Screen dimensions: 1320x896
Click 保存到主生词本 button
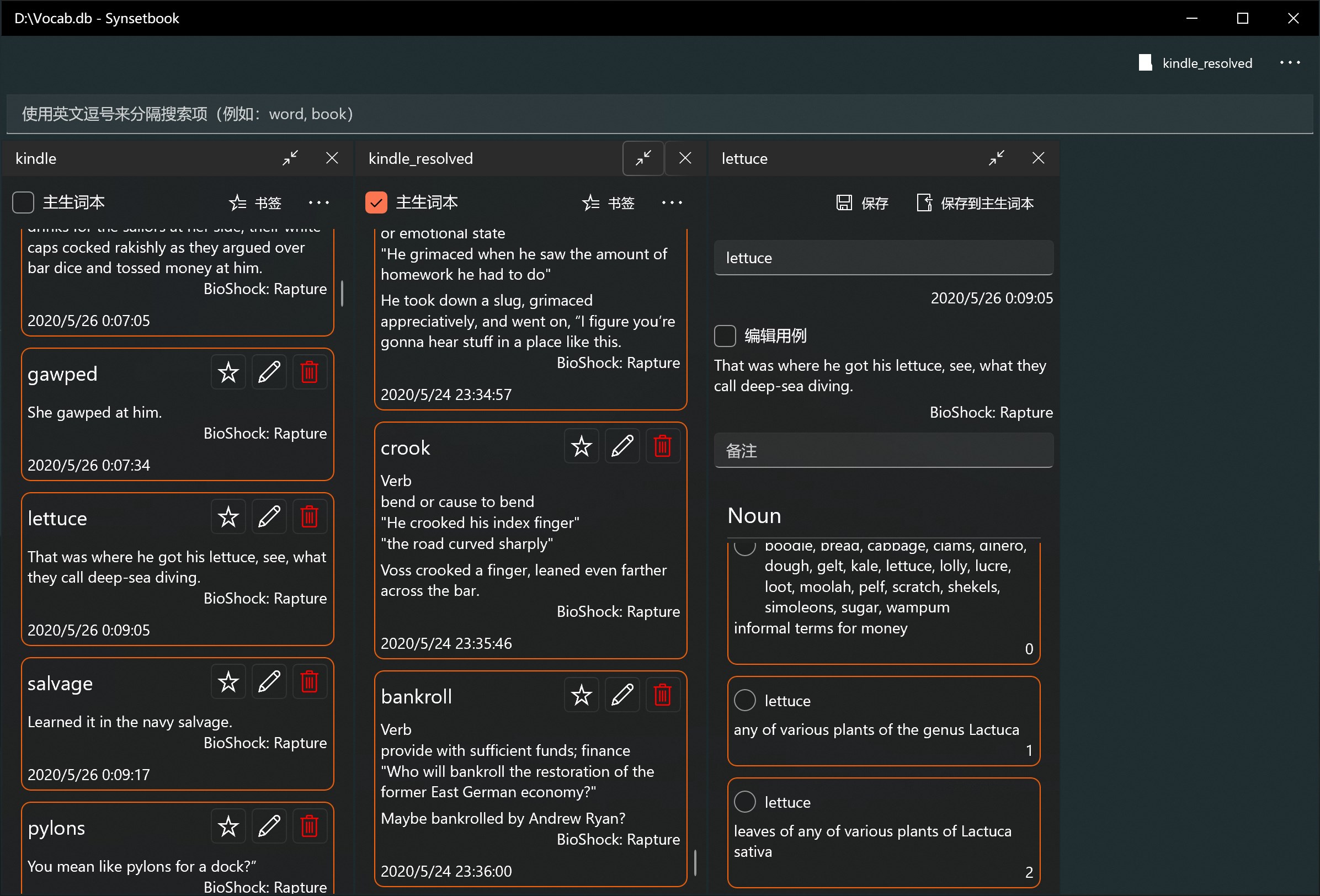click(x=975, y=202)
